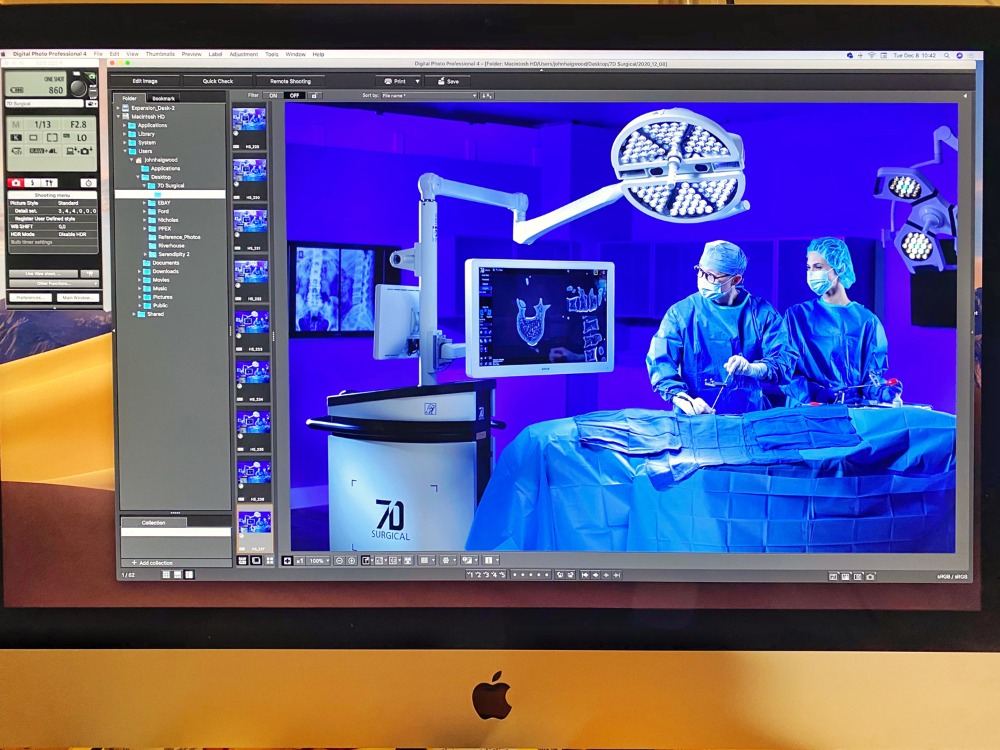This screenshot has width=1000, height=750.
Task: Collapse the 7D Surgical folder
Action: (145, 186)
